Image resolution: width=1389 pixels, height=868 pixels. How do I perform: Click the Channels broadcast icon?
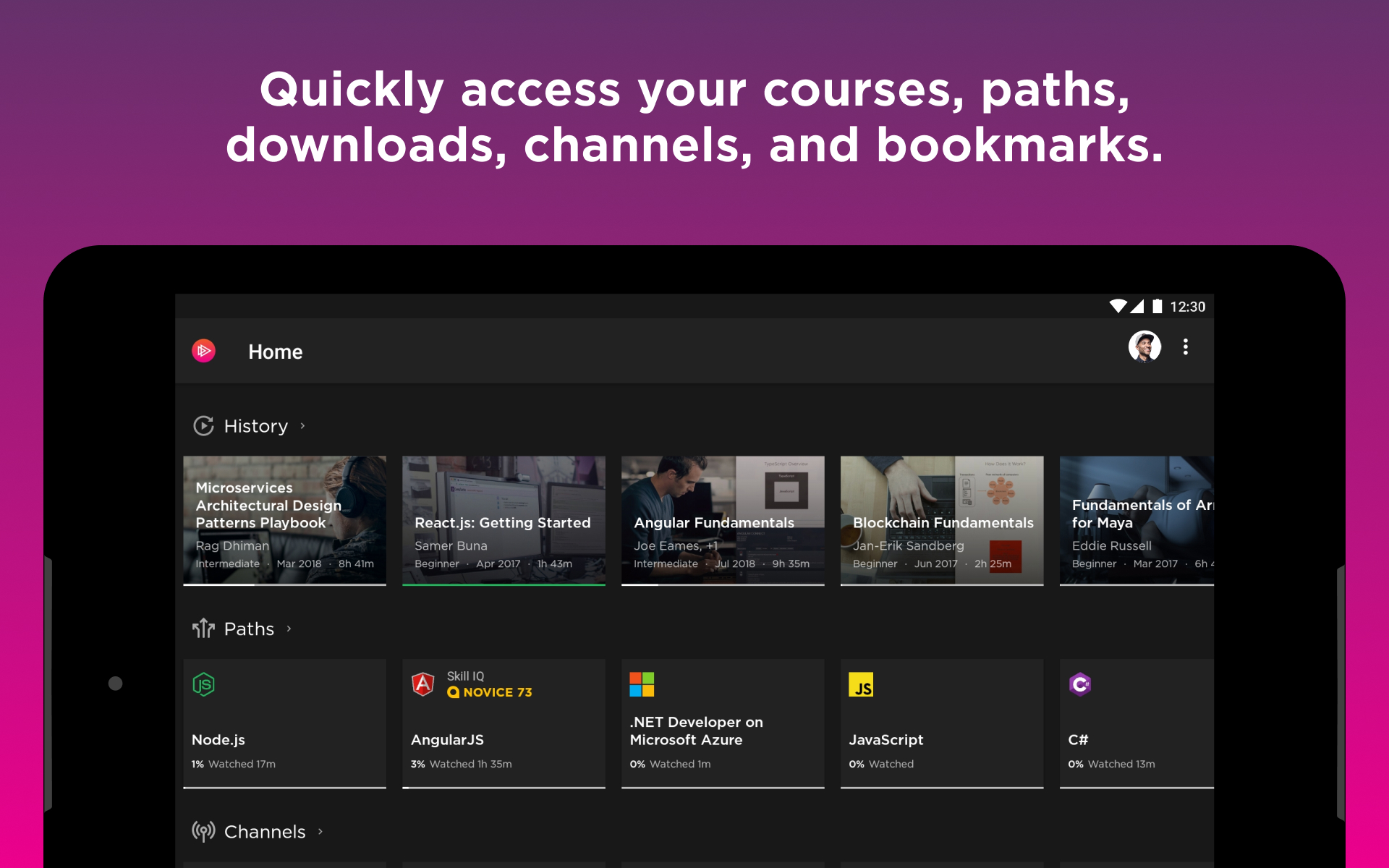(203, 831)
